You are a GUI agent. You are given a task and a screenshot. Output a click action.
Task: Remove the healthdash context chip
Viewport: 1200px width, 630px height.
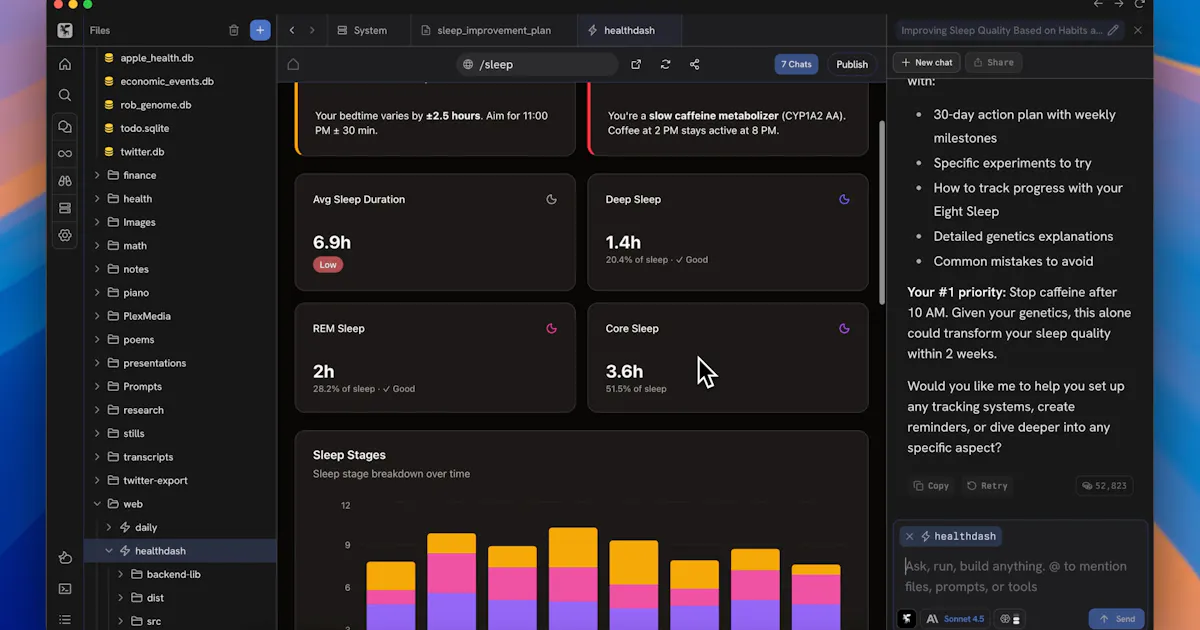(909, 536)
